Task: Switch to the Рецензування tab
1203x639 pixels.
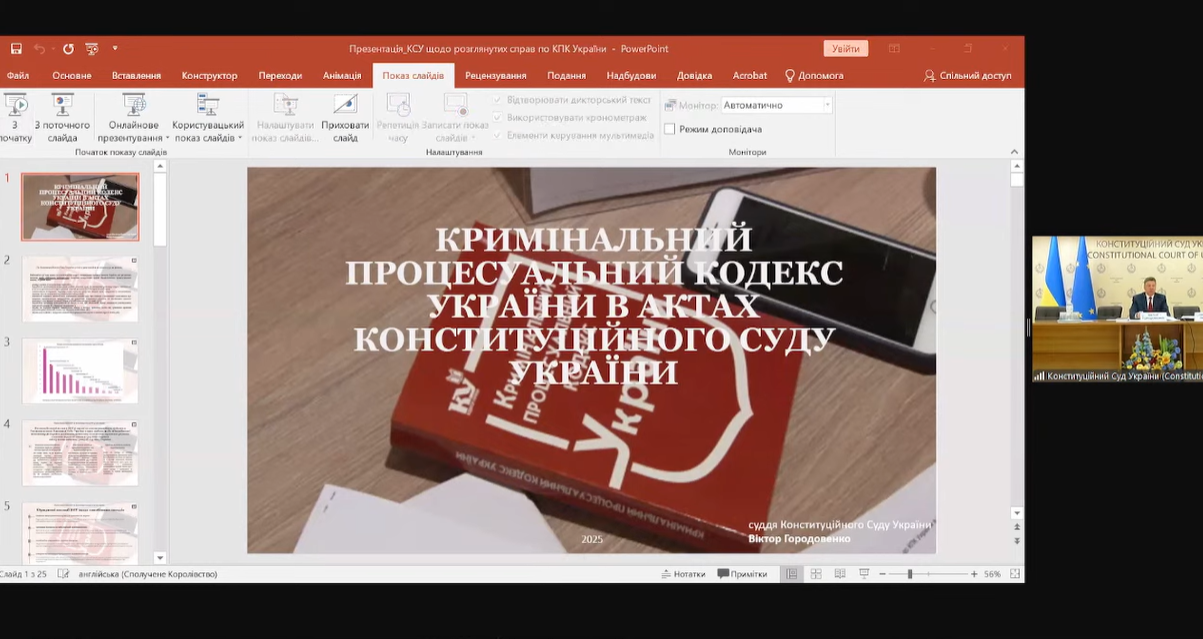Action: point(495,76)
